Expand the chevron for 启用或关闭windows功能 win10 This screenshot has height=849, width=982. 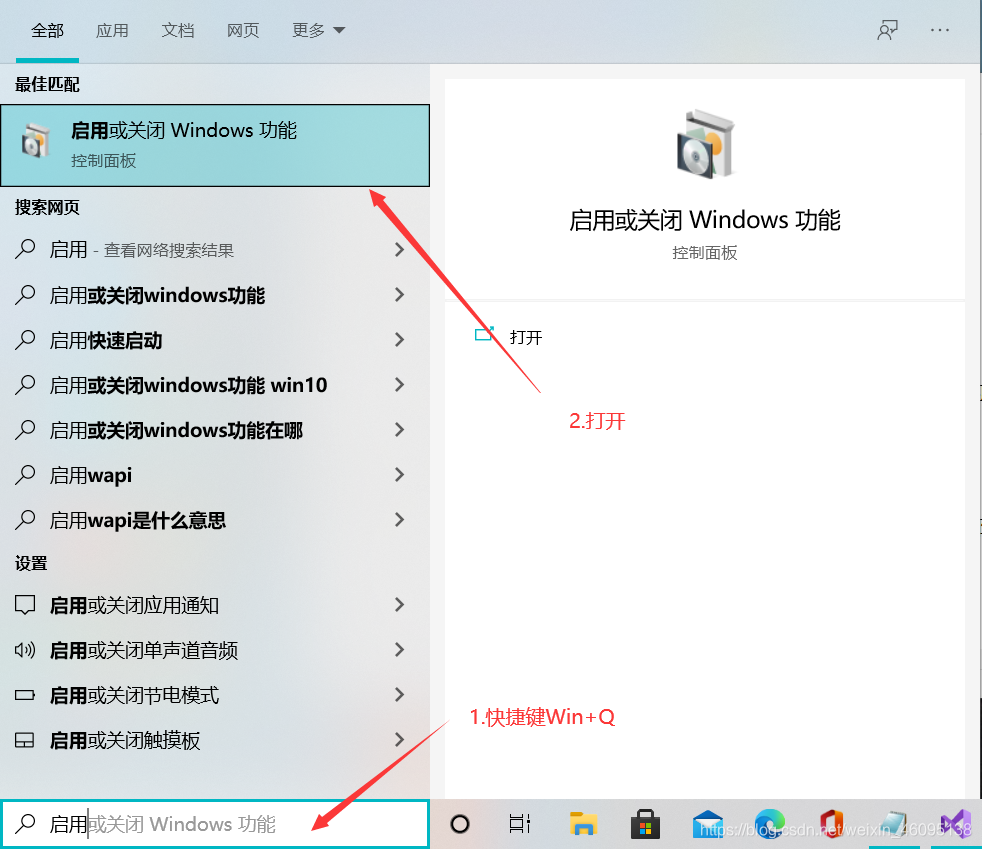[399, 385]
